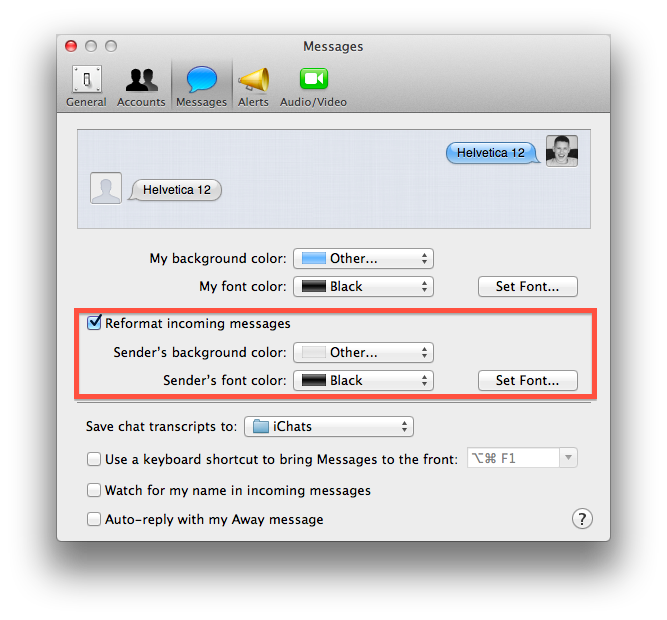The width and height of the screenshot is (667, 620).
Task: Click the light swatch in Sender's background color
Action: pos(314,353)
